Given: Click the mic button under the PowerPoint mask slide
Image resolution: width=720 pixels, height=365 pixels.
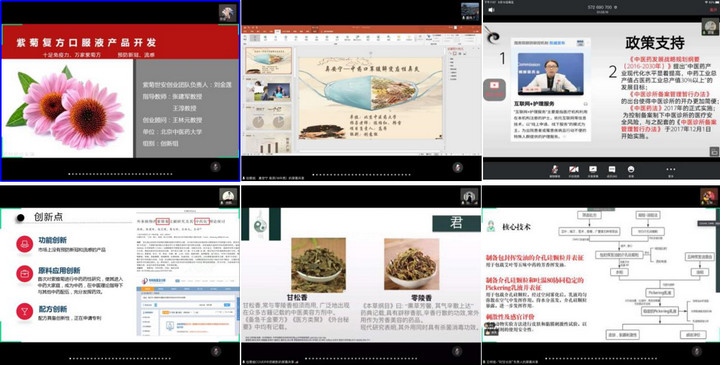Looking at the screenshot, I should tap(457, 167).
